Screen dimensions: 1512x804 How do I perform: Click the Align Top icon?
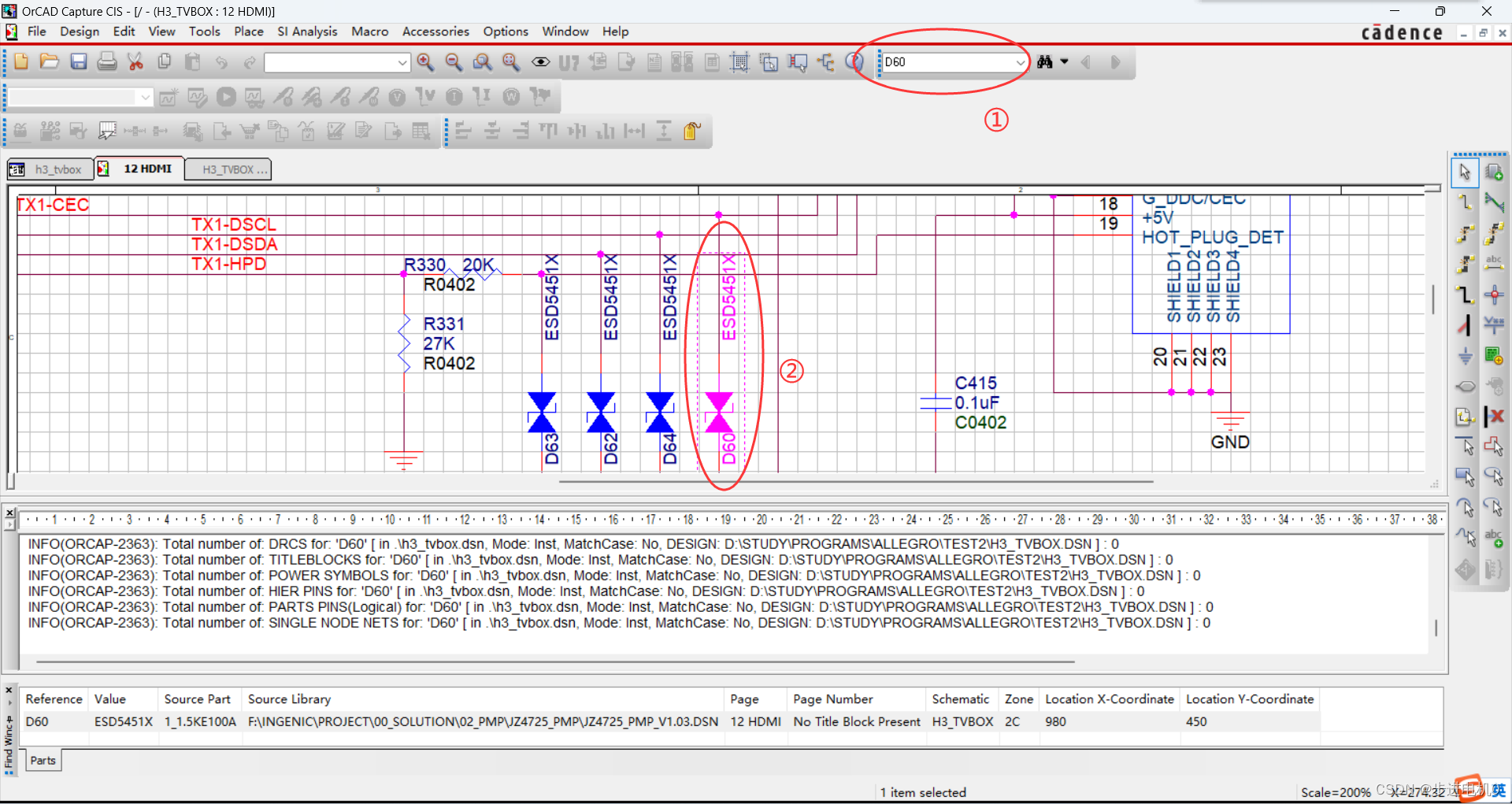[548, 131]
